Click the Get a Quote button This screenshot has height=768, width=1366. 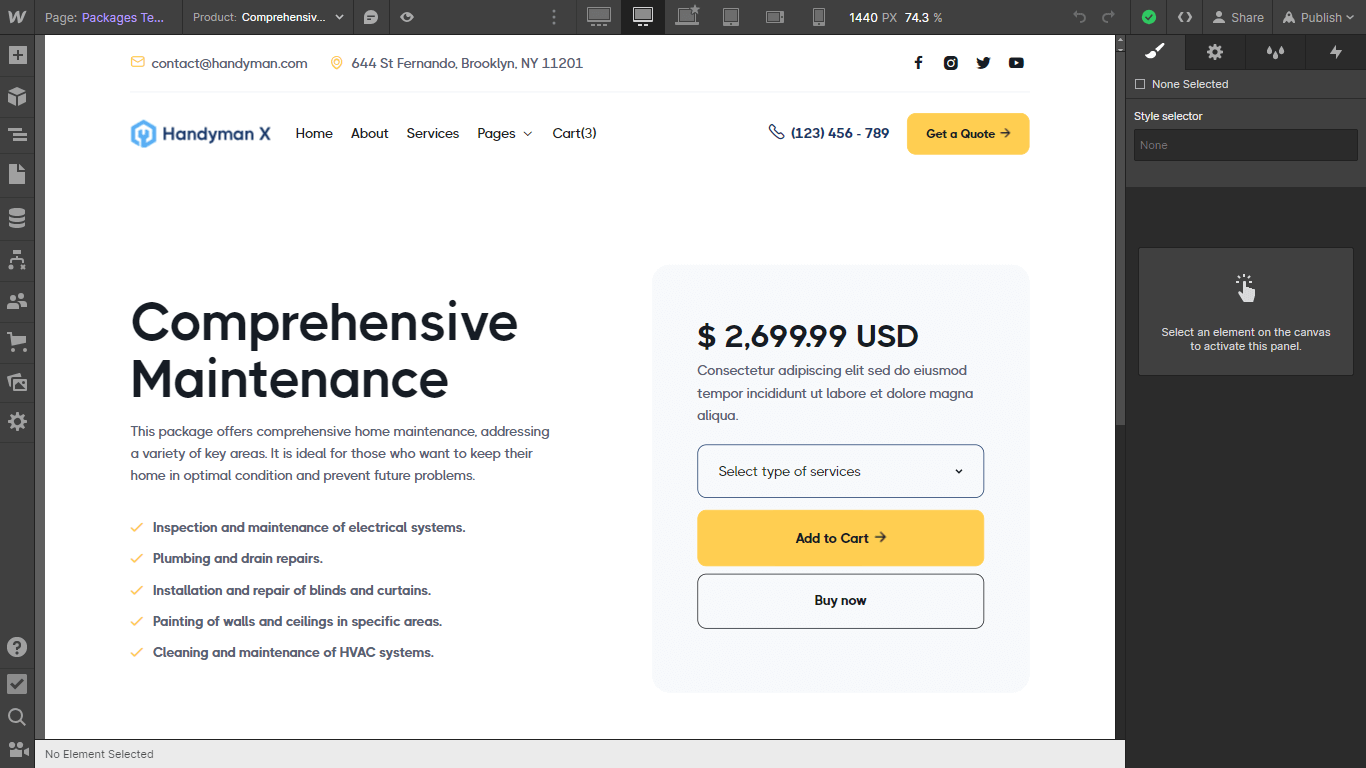tap(967, 133)
